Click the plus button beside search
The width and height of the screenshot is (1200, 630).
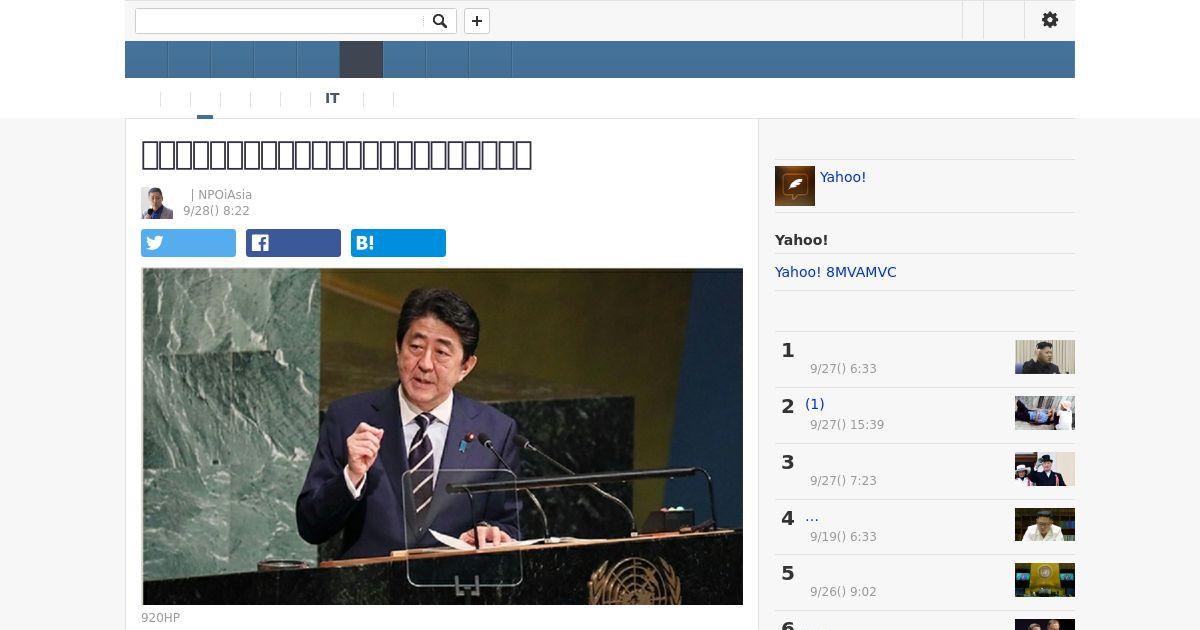tap(477, 21)
